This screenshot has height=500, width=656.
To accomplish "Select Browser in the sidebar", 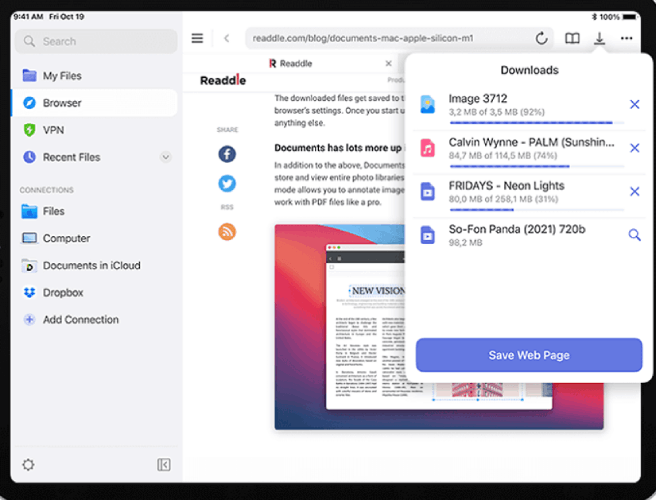I will [x=95, y=103].
